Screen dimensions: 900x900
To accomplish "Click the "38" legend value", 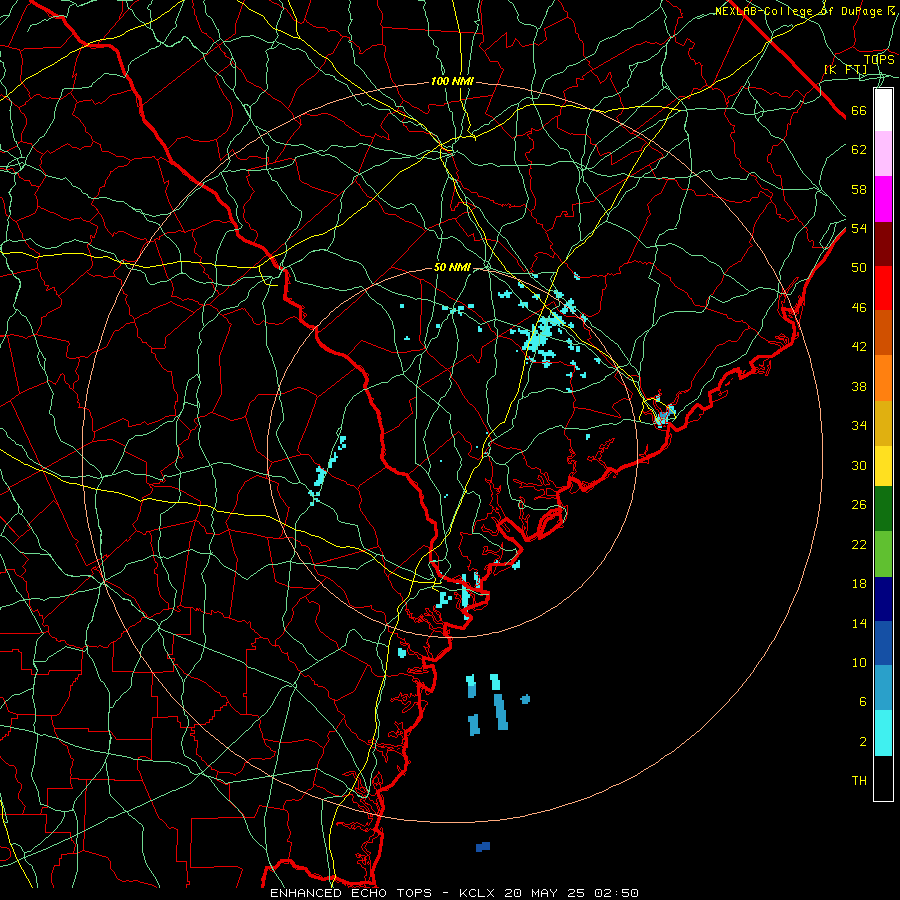I will pos(859,386).
